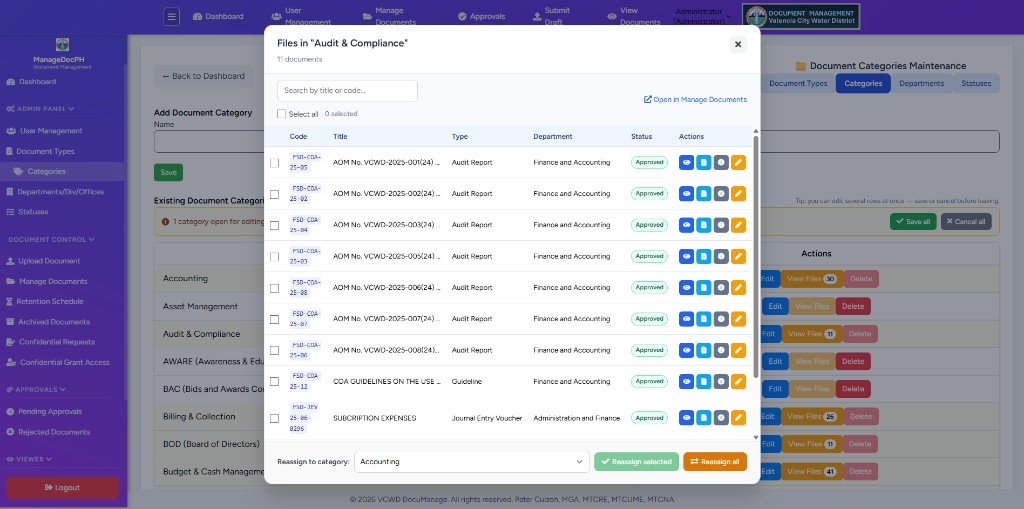Image resolution: width=1024 pixels, height=509 pixels.
Task: Check the box for COA GUIDELINES row
Action: 274,382
